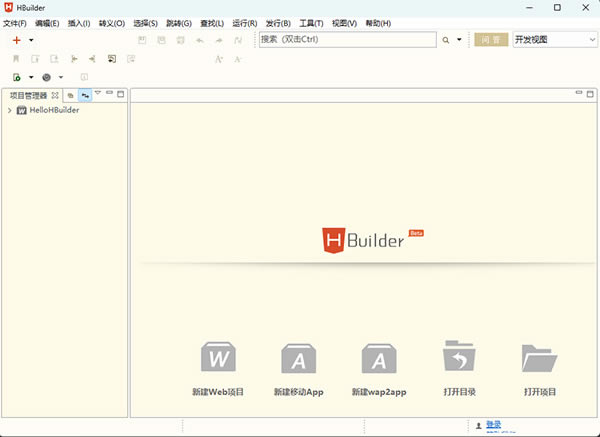Click the 问答 button

pos(490,40)
